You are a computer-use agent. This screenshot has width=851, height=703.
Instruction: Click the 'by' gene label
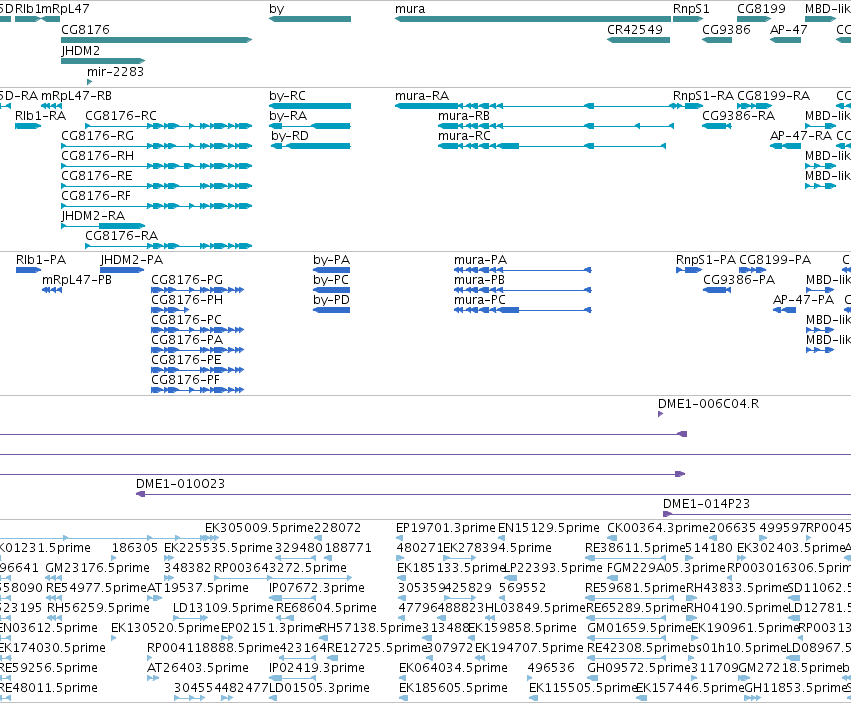[276, 9]
